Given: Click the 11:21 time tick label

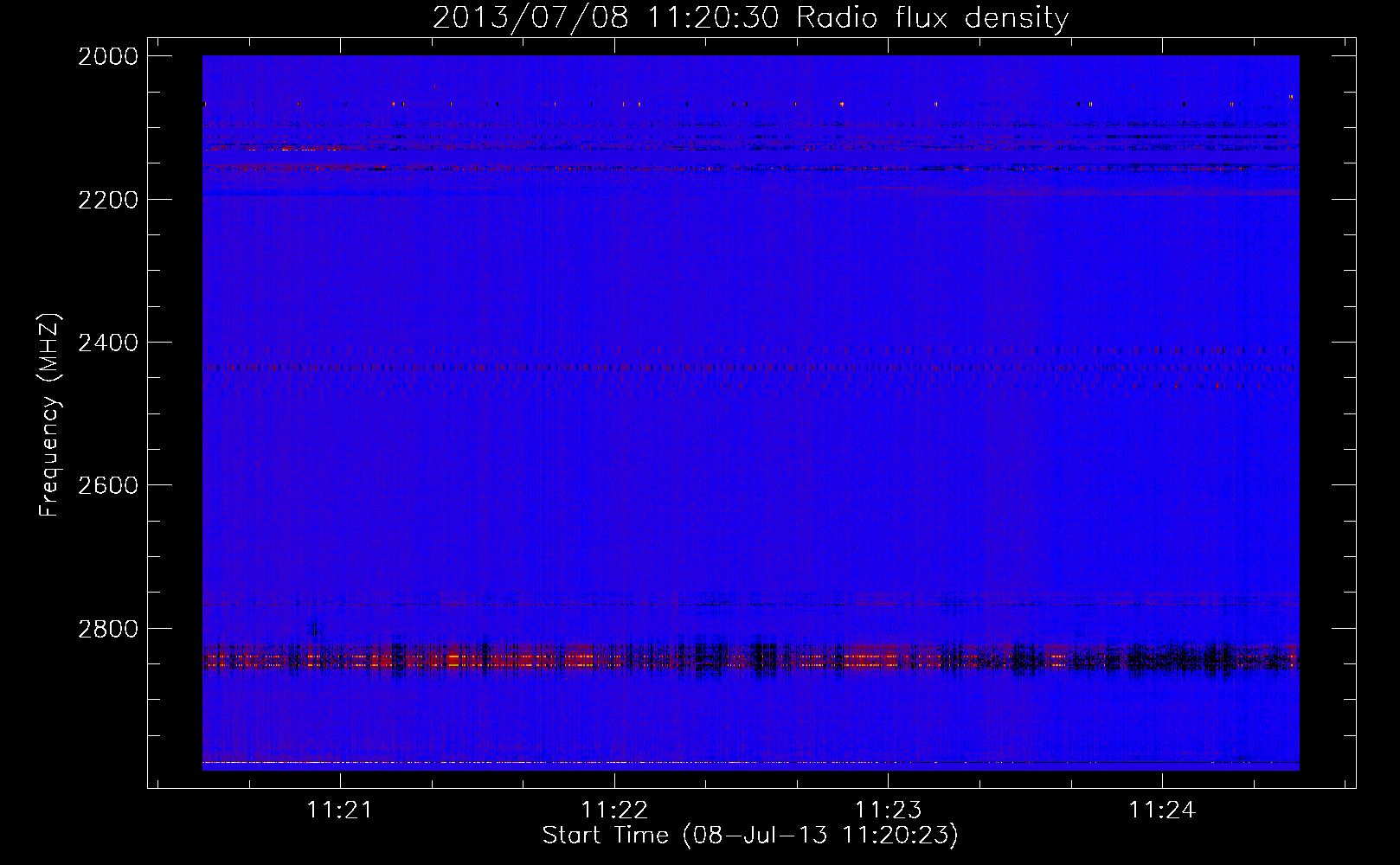Looking at the screenshot, I should pos(340,811).
